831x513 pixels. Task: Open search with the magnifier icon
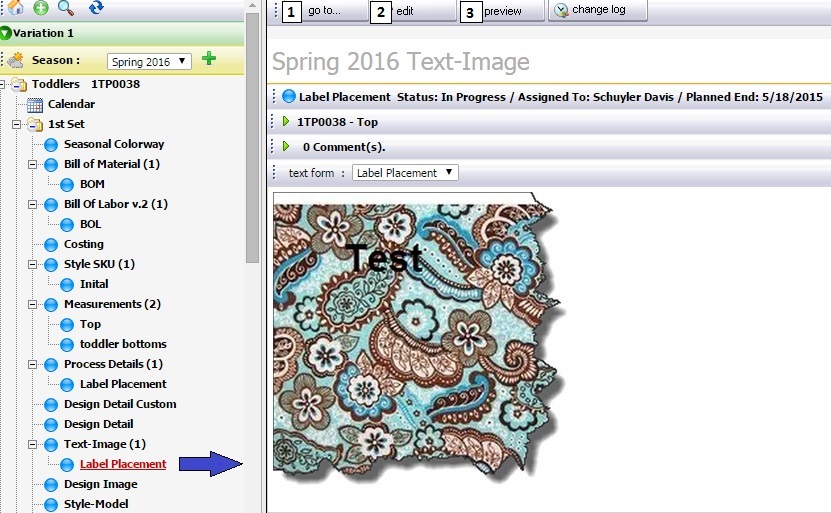click(x=66, y=7)
